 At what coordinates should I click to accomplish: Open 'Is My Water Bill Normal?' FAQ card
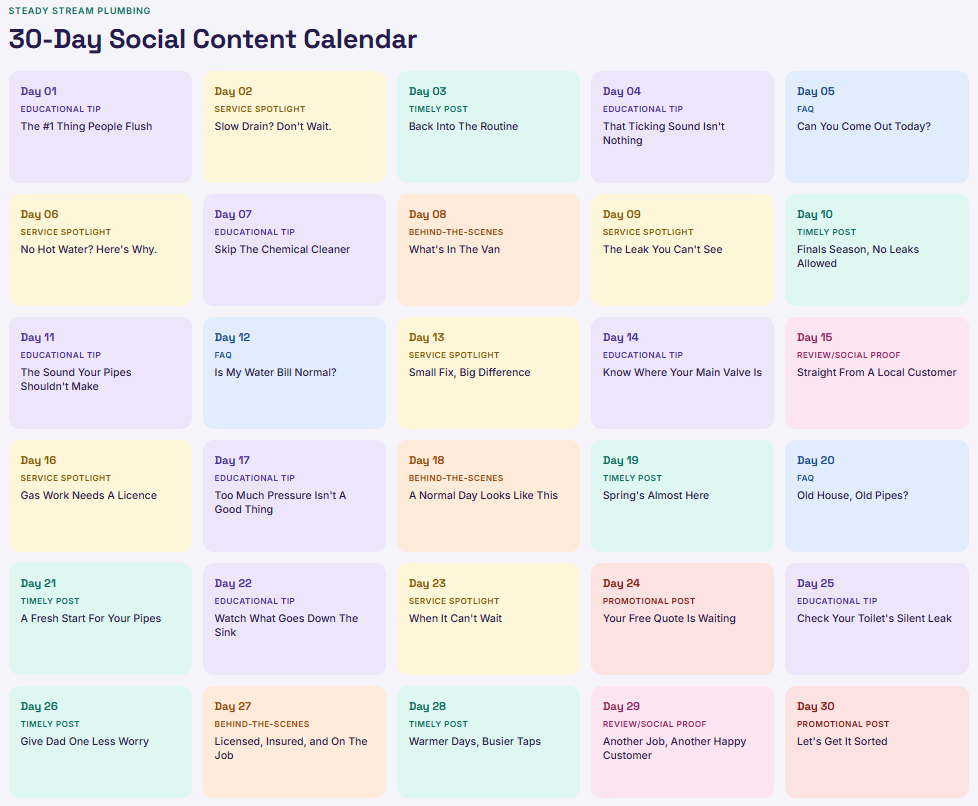tap(294, 372)
